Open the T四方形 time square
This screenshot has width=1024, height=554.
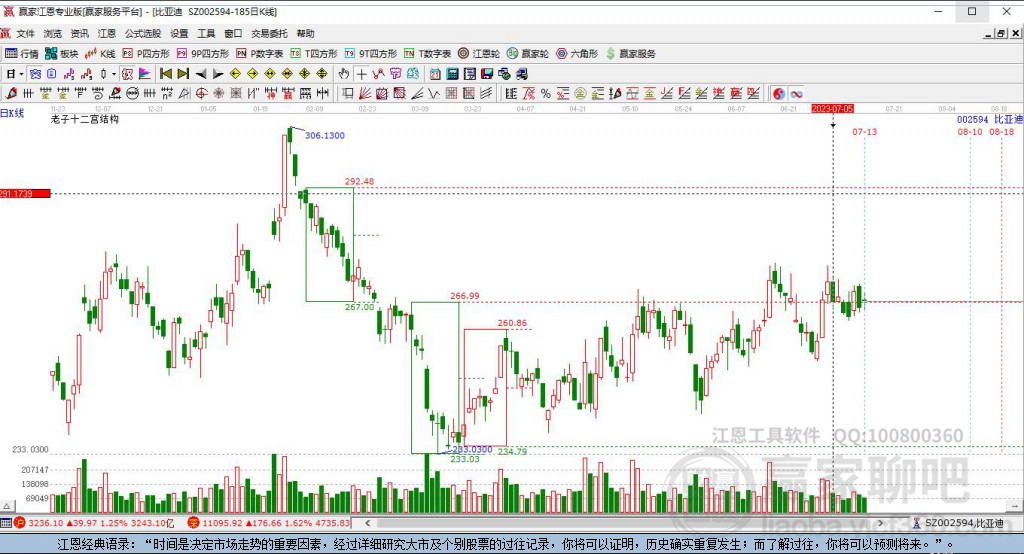click(314, 54)
